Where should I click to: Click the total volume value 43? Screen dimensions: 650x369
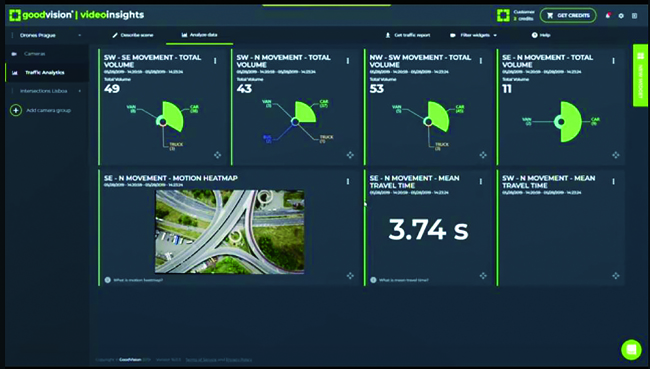(244, 89)
